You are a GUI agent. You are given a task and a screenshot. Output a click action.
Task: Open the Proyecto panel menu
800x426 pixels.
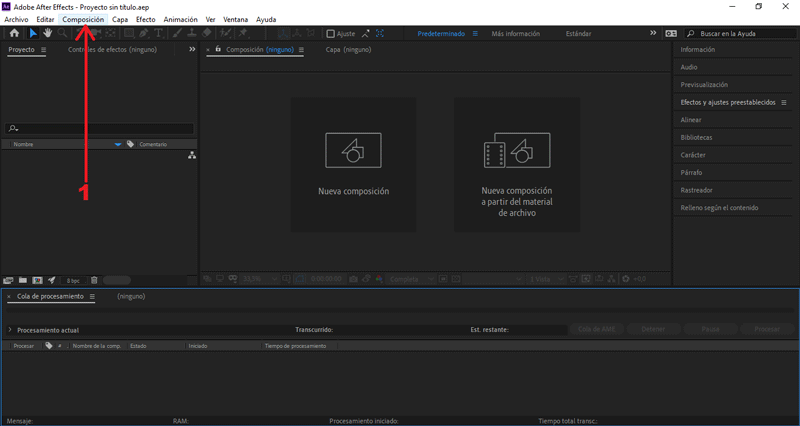point(43,50)
